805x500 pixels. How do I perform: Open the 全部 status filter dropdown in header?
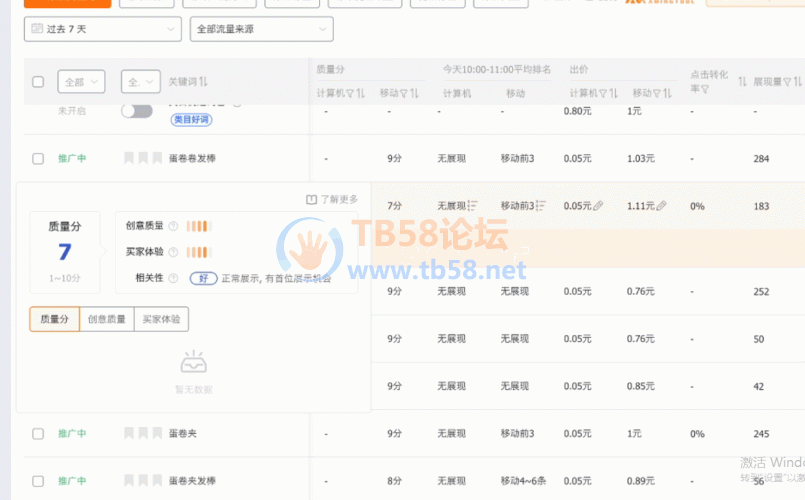83,81
